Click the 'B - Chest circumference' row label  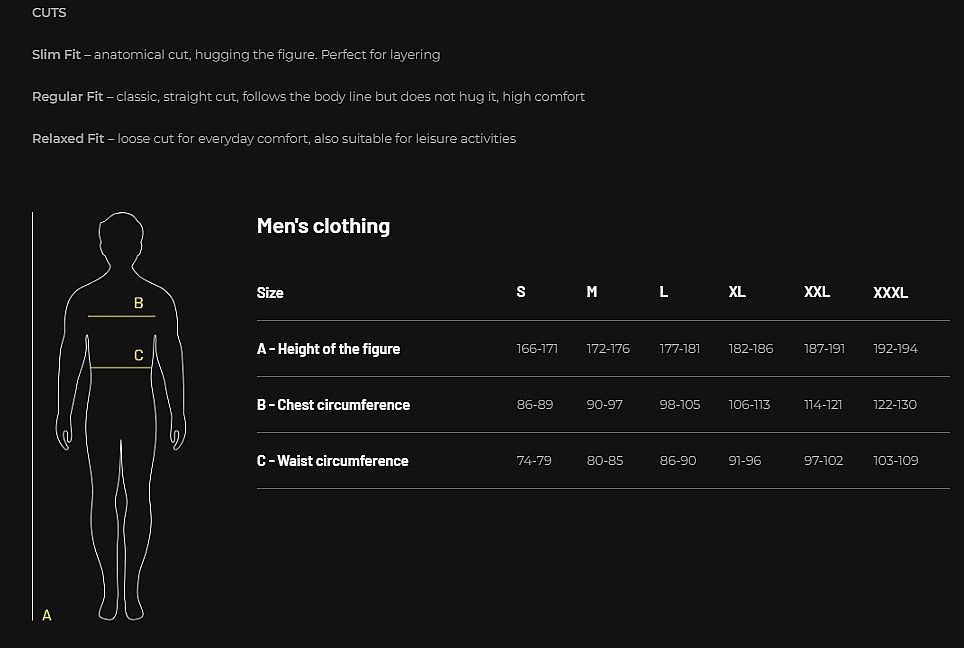coord(333,405)
